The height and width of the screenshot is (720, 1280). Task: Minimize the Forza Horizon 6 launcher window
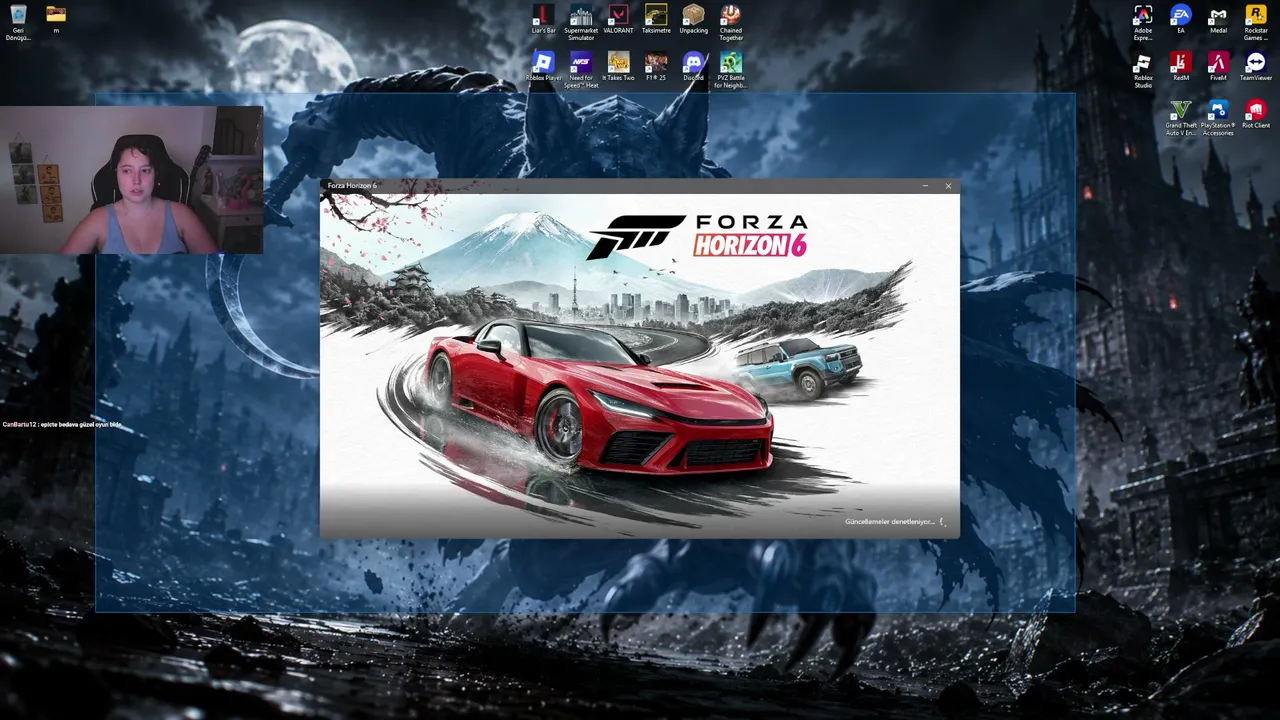click(925, 186)
